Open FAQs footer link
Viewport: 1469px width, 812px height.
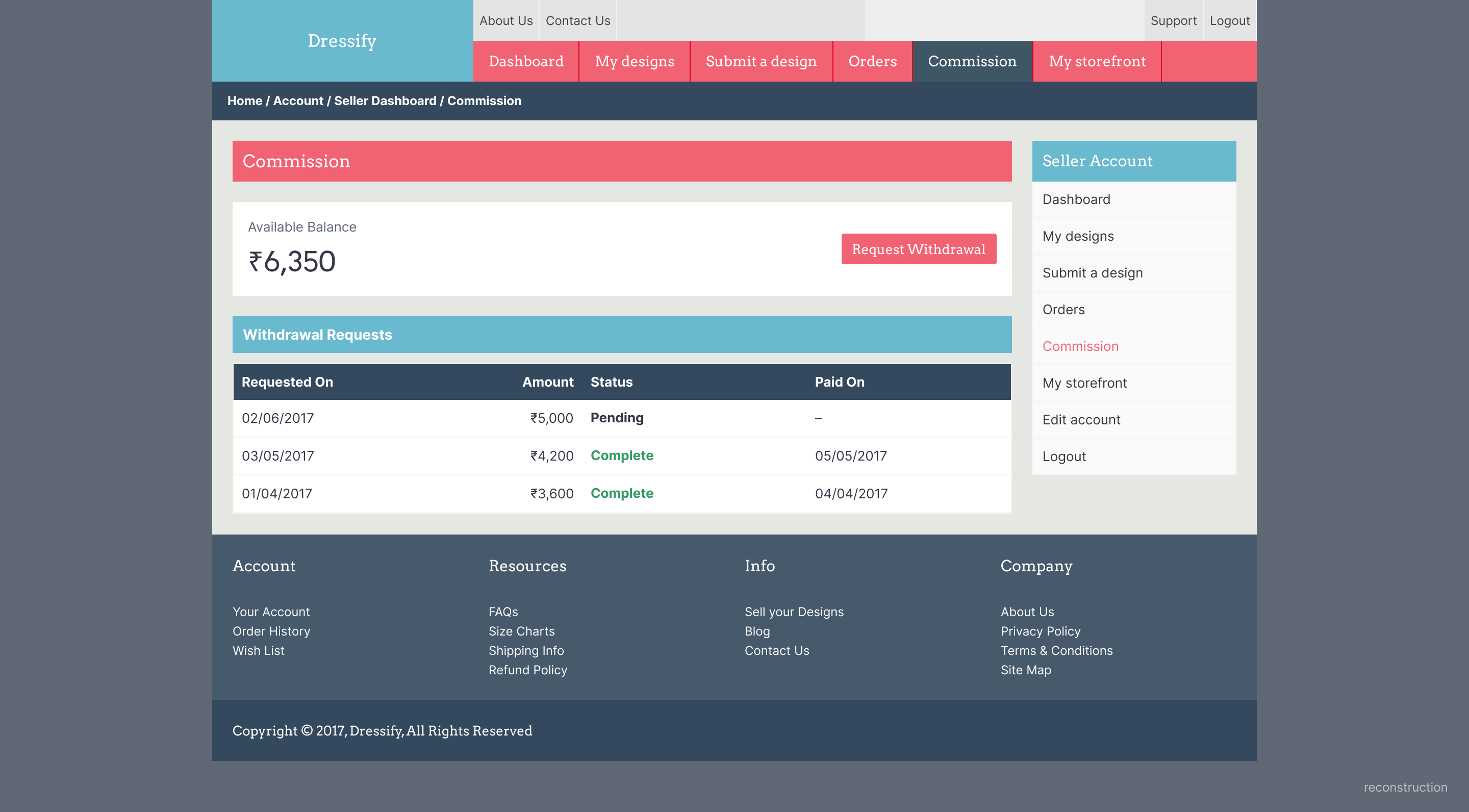pyautogui.click(x=503, y=612)
